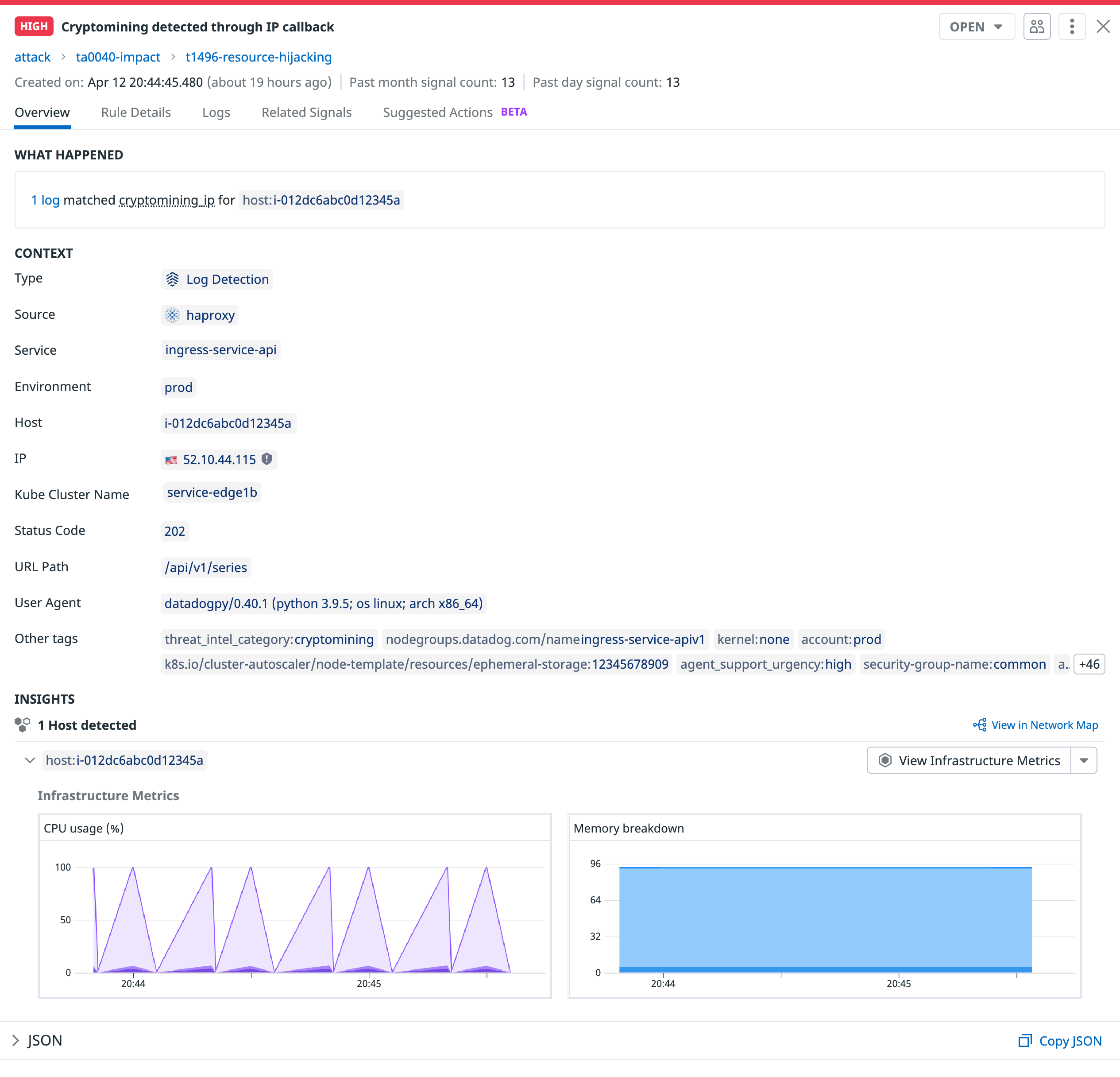Follow the View in Network Map link
The width and height of the screenshot is (1120, 1077).
(1045, 725)
